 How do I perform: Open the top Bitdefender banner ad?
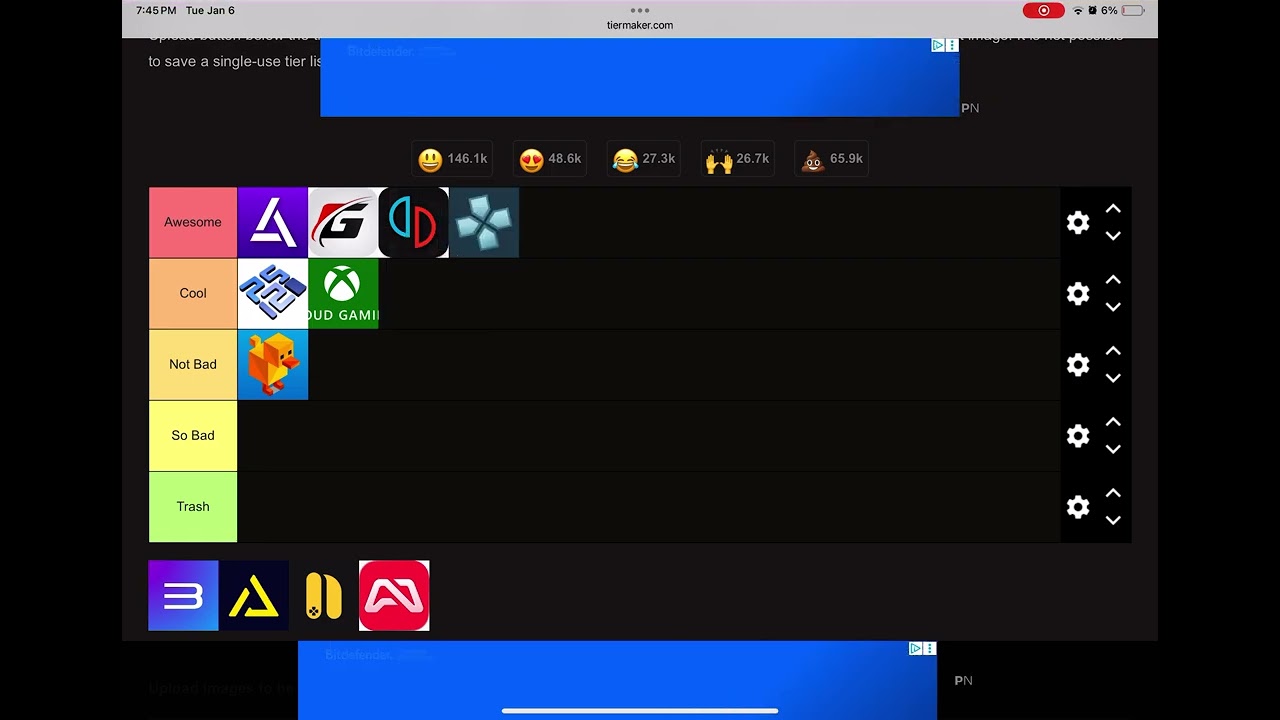pyautogui.click(x=640, y=78)
